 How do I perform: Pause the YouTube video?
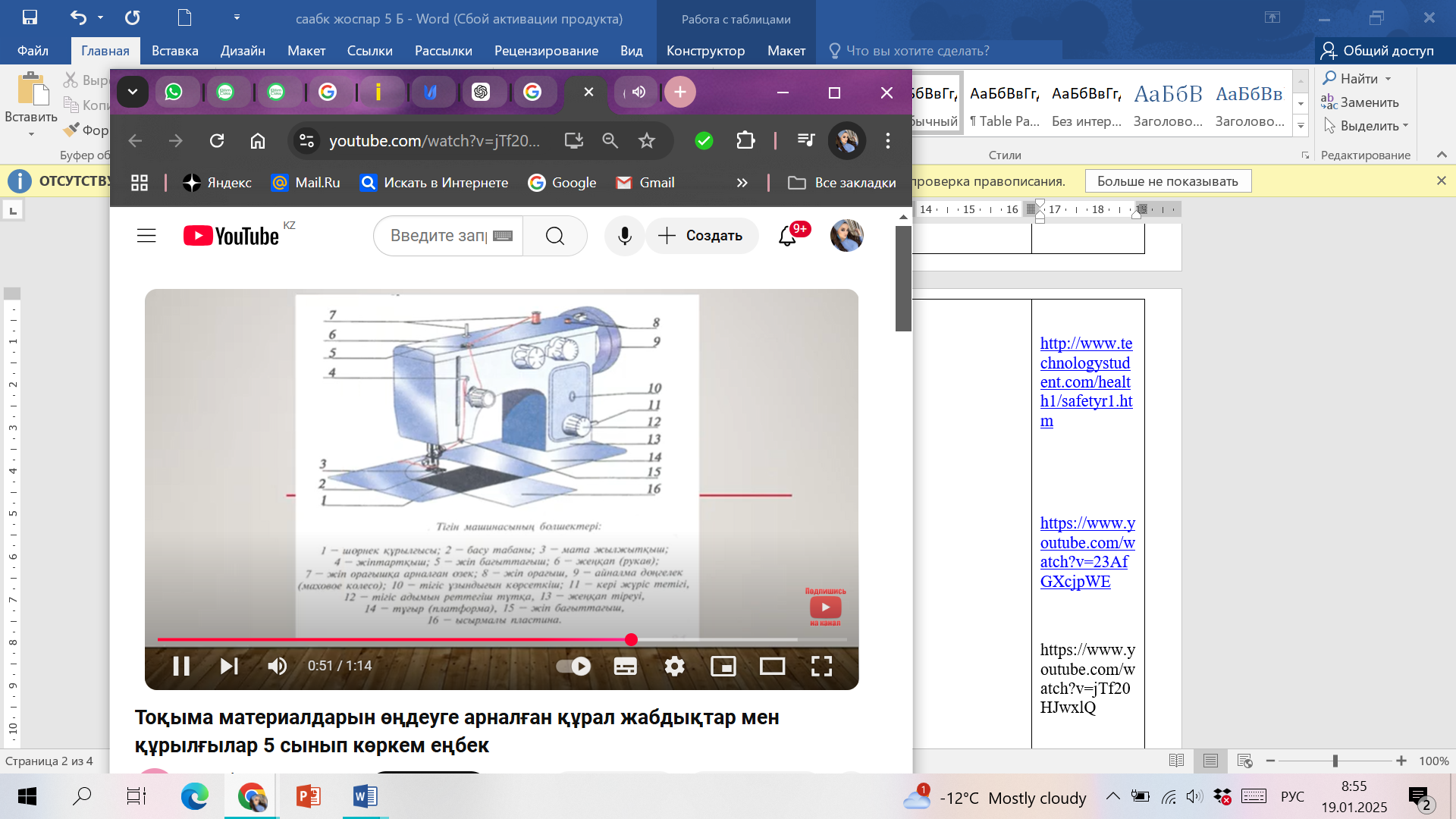(181, 666)
